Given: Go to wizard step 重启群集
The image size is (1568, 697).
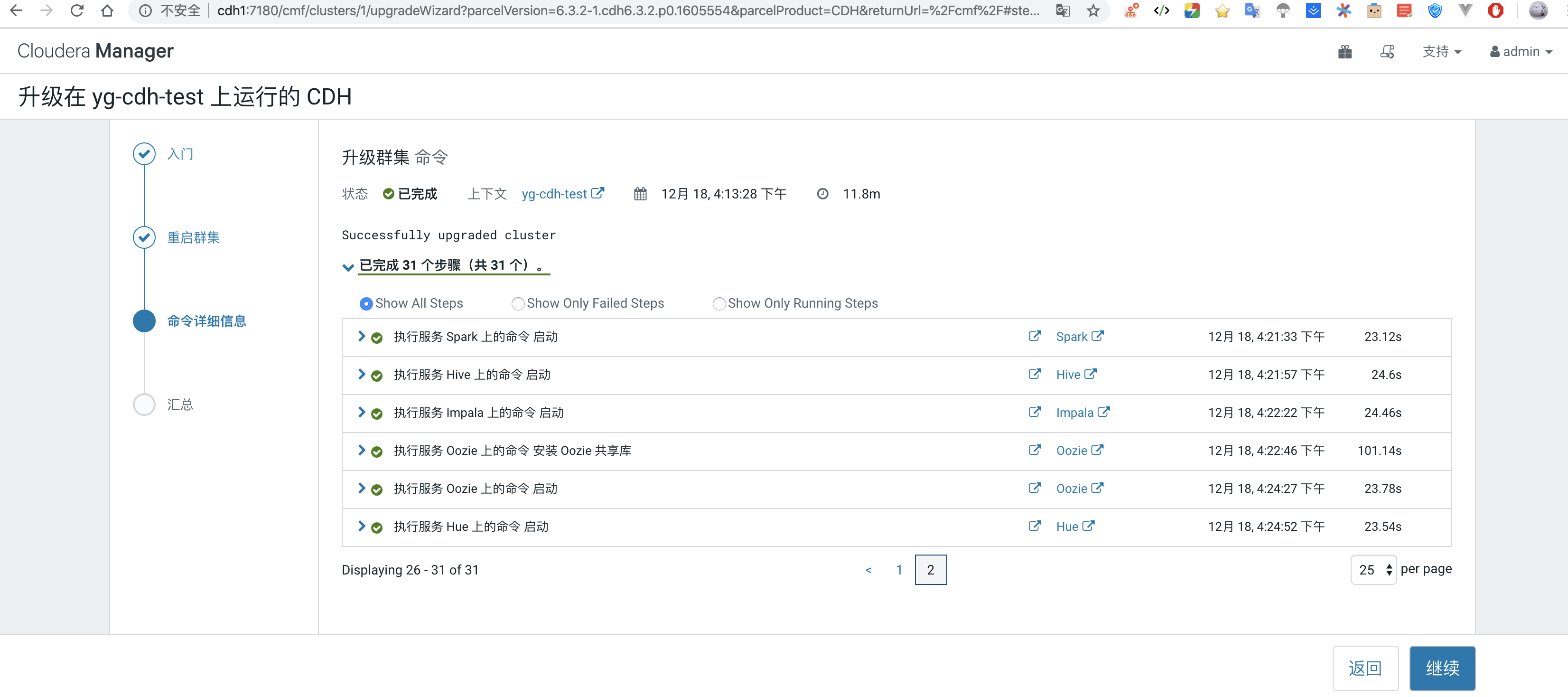Looking at the screenshot, I should click(194, 237).
